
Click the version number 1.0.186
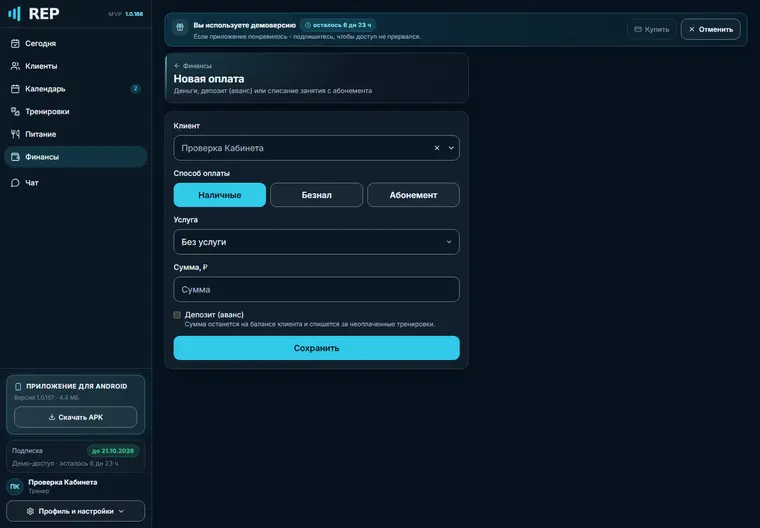pos(134,14)
